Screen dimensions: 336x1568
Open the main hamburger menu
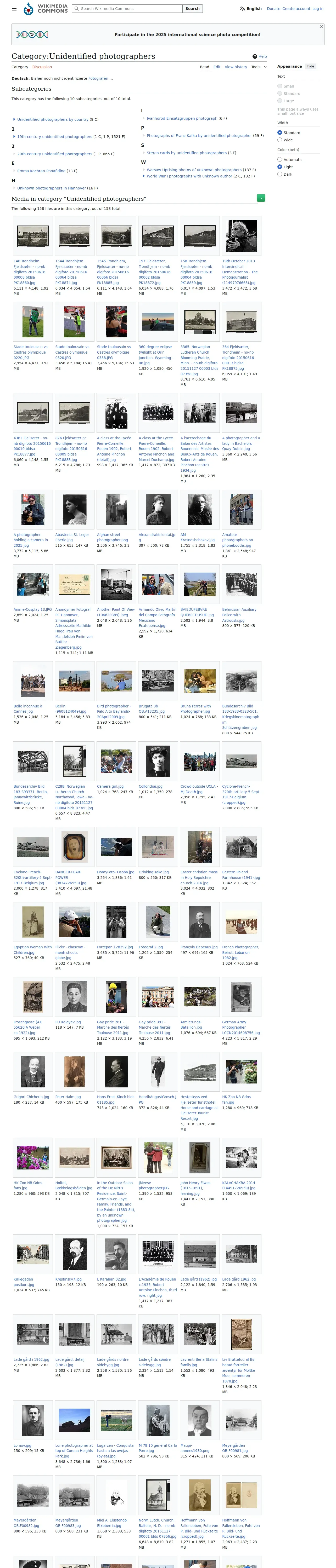(14, 9)
